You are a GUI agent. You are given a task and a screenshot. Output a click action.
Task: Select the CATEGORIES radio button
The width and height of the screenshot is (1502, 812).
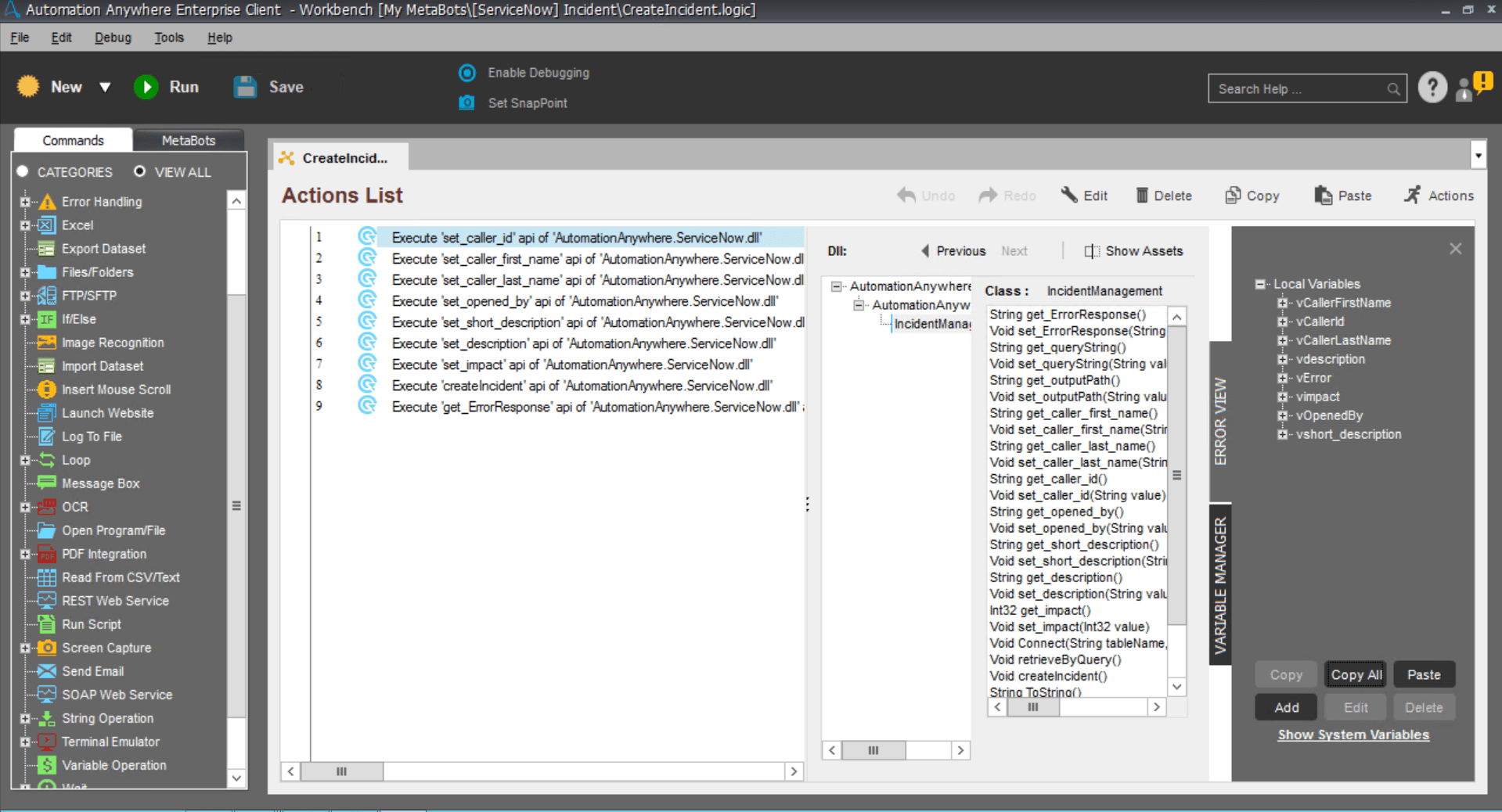click(x=23, y=171)
